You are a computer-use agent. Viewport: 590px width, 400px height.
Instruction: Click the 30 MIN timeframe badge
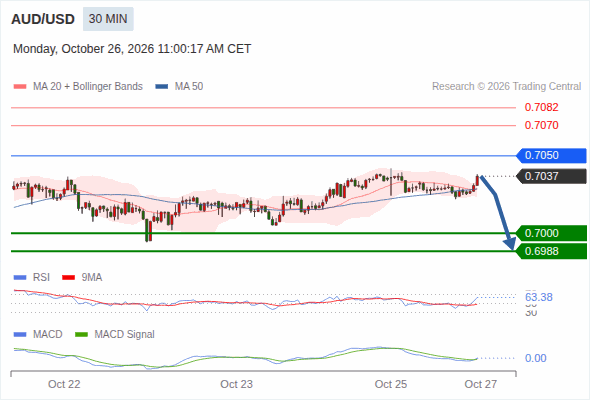click(108, 19)
